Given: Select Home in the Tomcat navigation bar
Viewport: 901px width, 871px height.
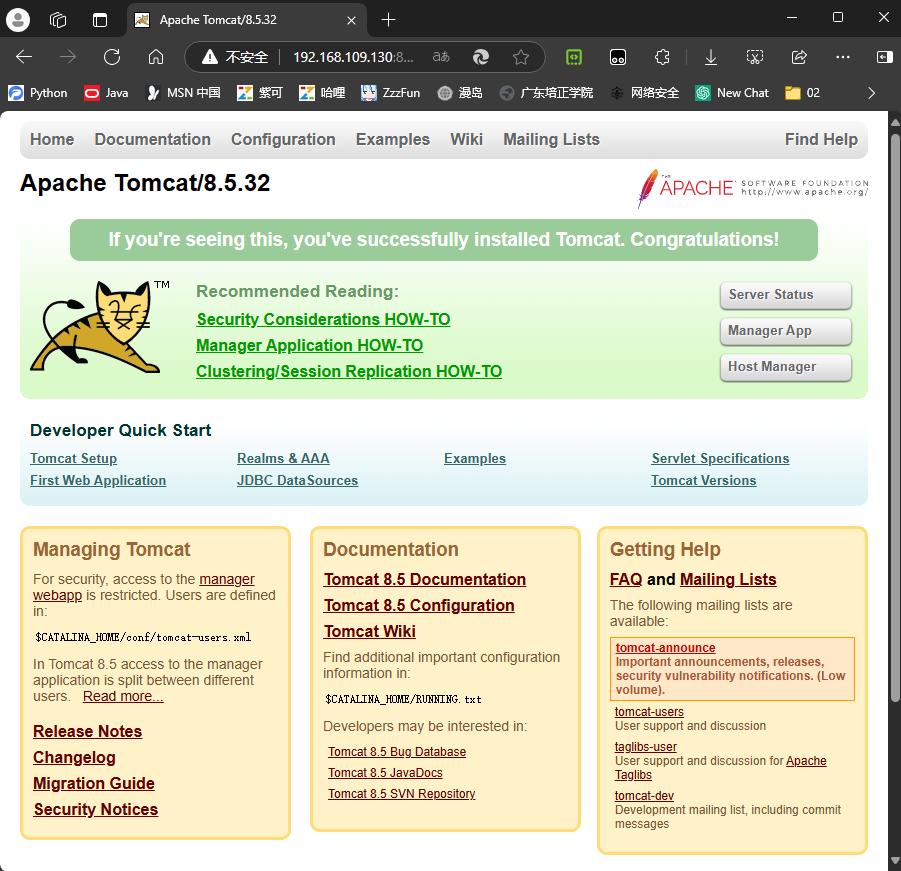Looking at the screenshot, I should point(52,140).
